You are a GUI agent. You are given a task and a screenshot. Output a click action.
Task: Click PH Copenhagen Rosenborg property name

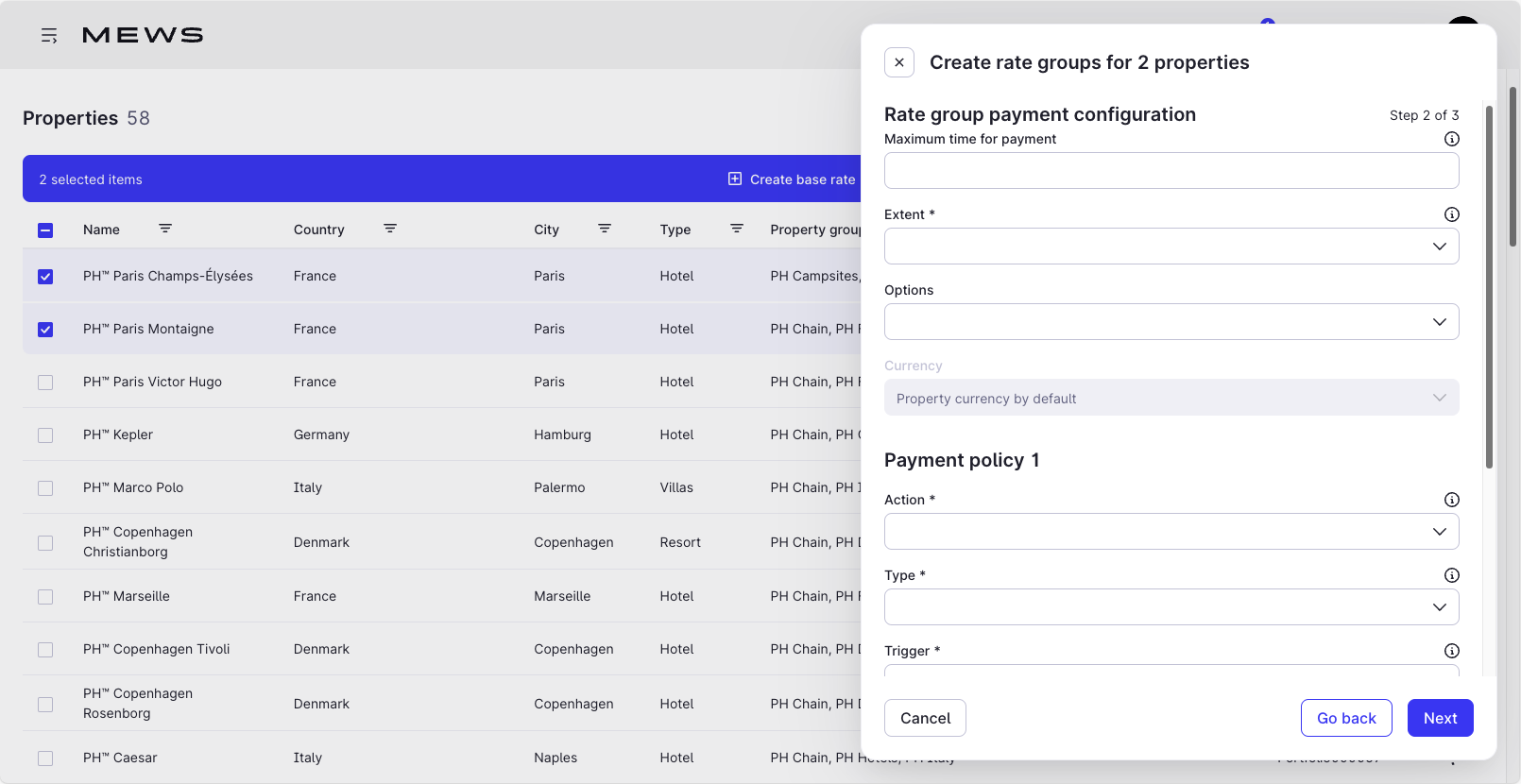tap(138, 704)
